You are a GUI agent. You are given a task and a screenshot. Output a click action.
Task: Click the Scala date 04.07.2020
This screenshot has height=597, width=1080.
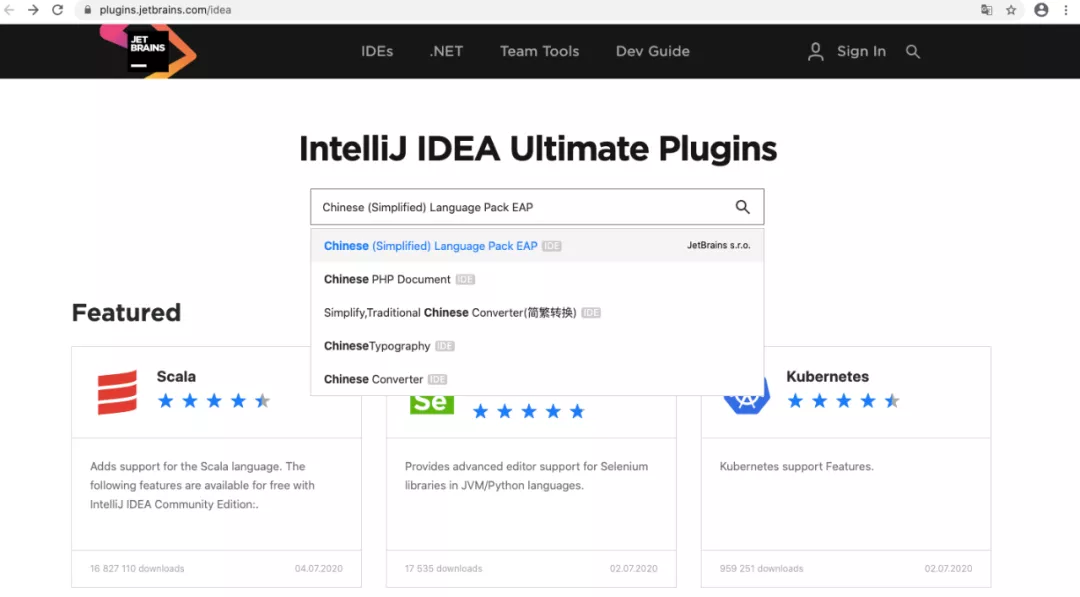tap(318, 569)
